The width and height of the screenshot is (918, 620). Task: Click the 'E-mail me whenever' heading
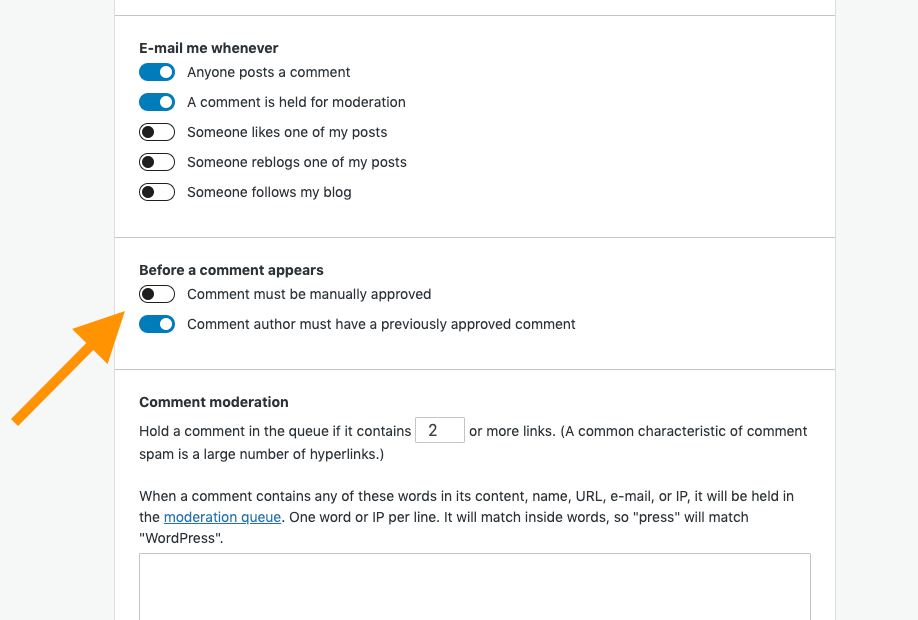coord(208,48)
